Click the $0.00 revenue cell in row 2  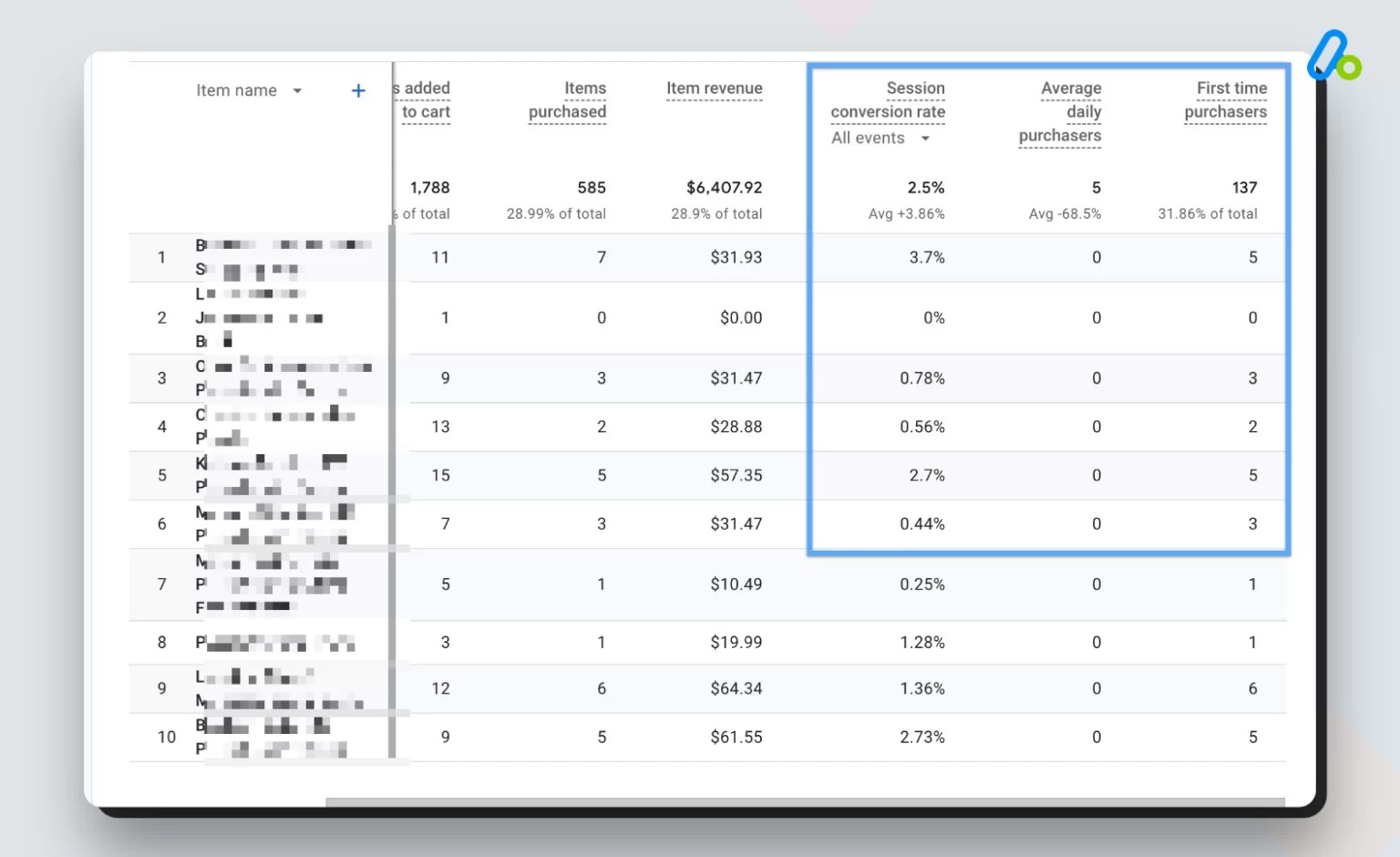click(741, 318)
